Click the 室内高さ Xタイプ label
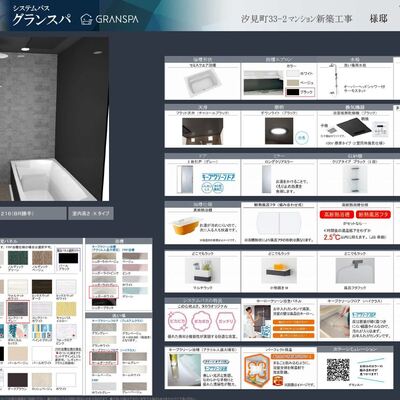The height and width of the screenshot is (400, 400). 91,214
